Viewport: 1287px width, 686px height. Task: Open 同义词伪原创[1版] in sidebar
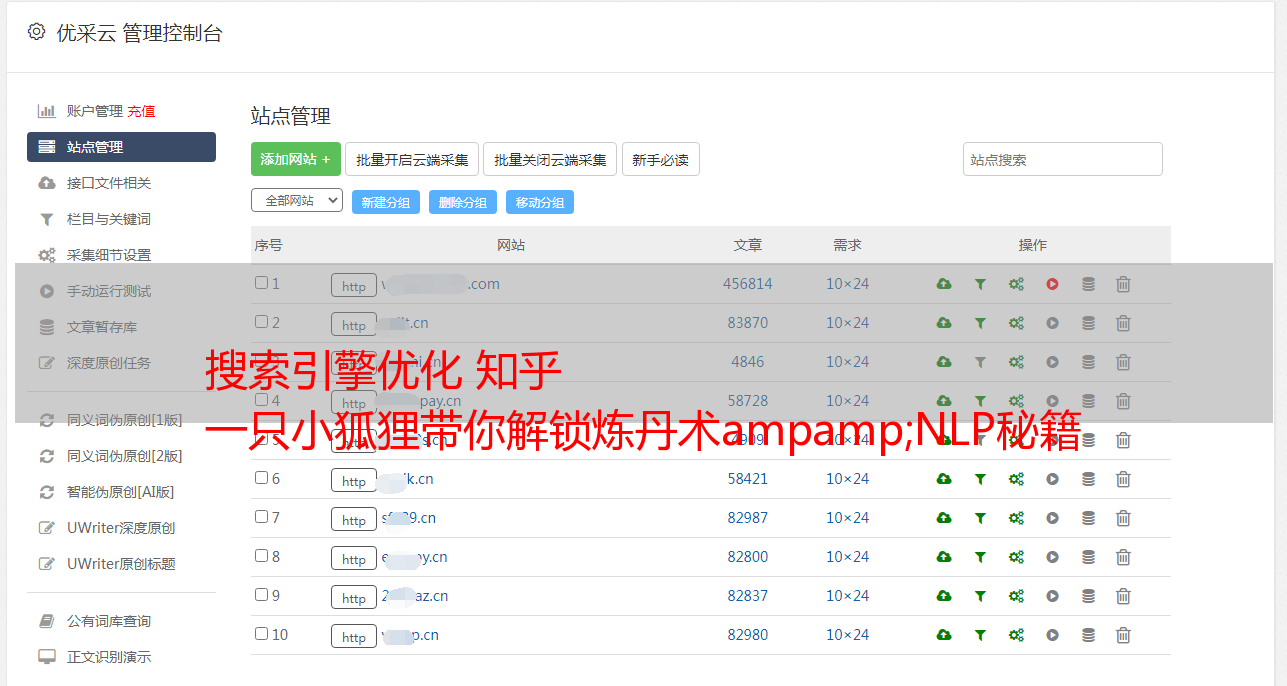click(x=125, y=420)
